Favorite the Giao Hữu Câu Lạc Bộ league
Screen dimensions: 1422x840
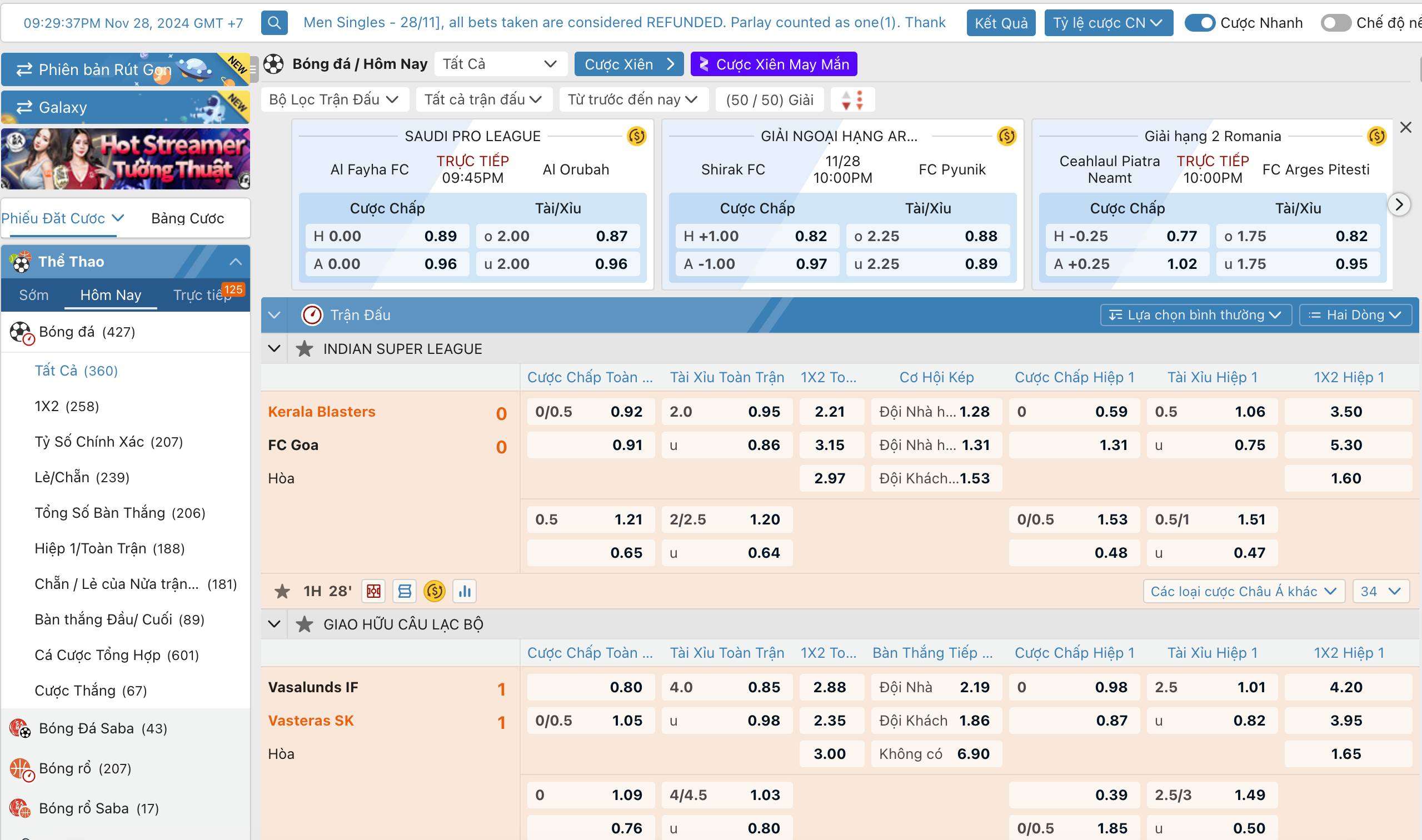(x=305, y=624)
